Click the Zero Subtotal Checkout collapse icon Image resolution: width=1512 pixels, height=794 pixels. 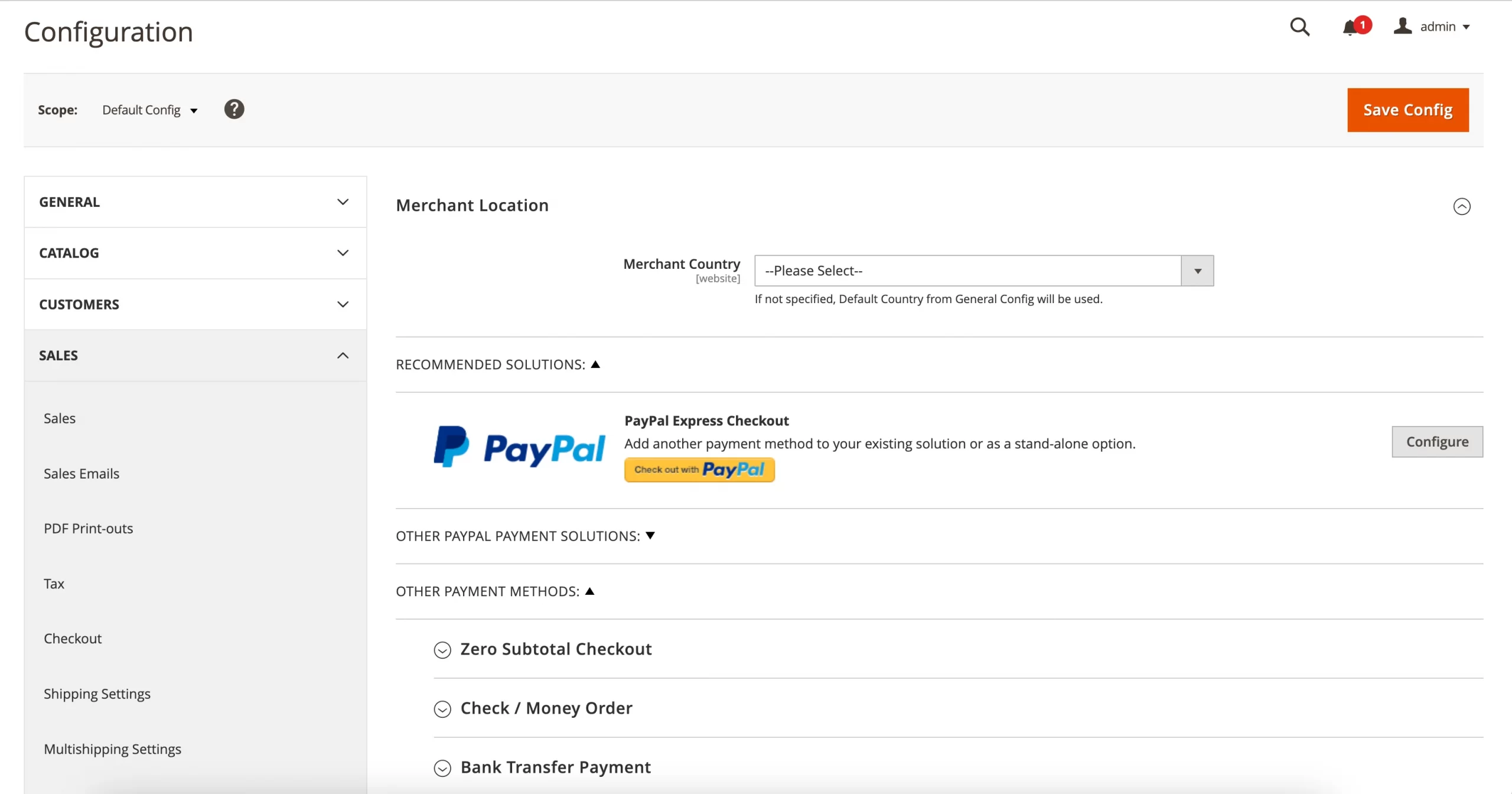[442, 649]
